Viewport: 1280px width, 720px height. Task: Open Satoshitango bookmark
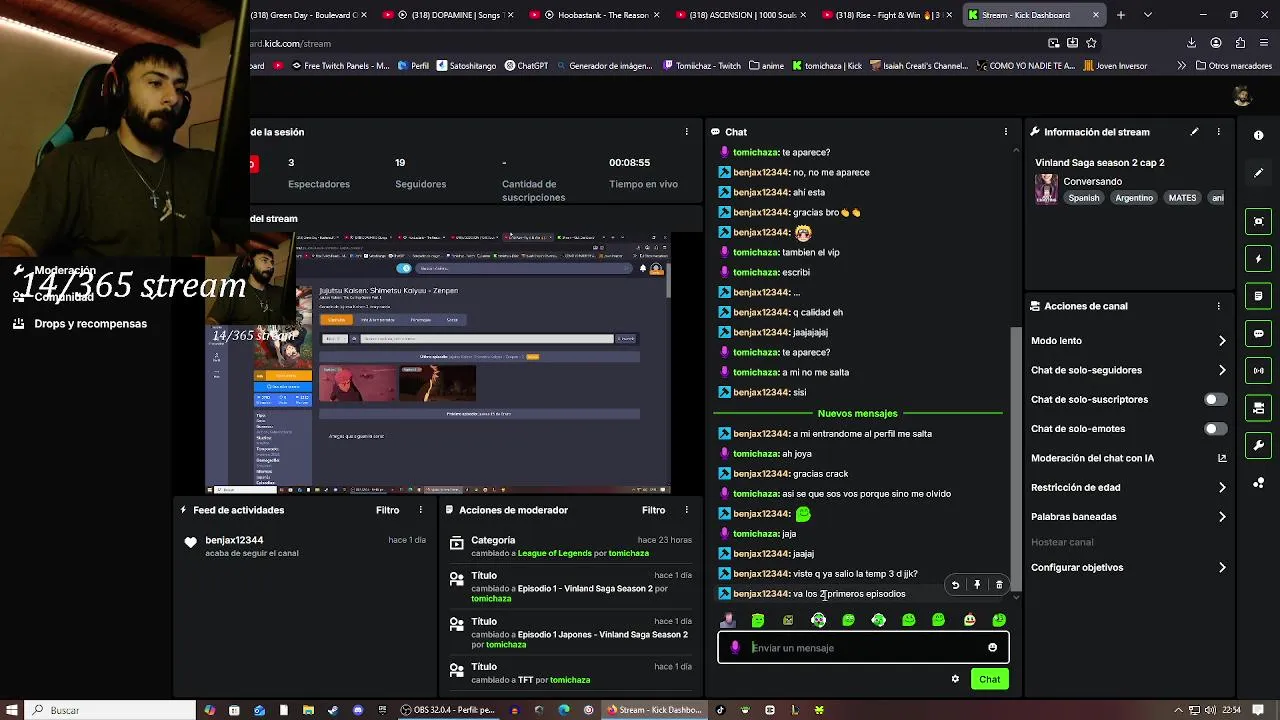point(466,66)
